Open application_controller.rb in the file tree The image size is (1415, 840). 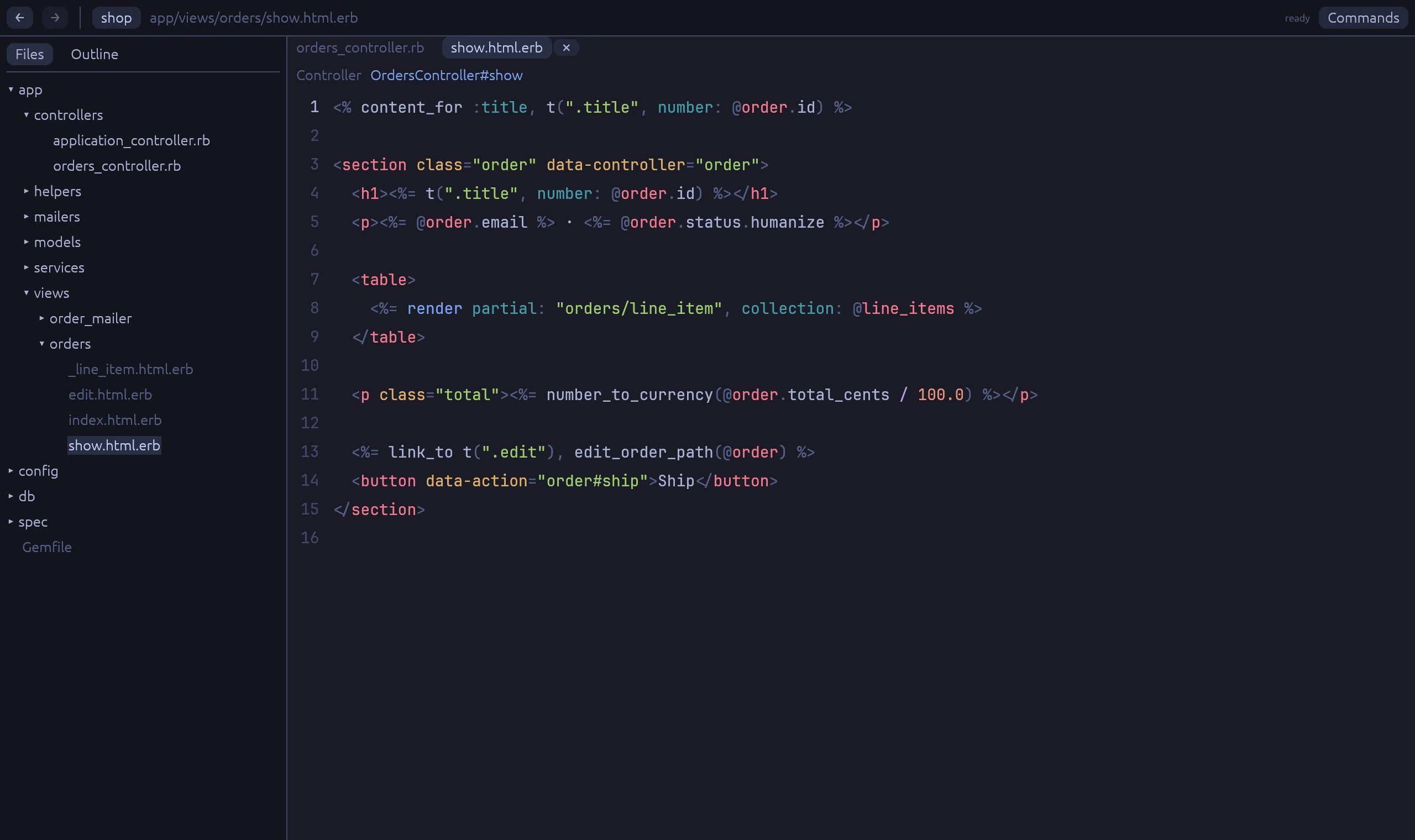click(132, 140)
